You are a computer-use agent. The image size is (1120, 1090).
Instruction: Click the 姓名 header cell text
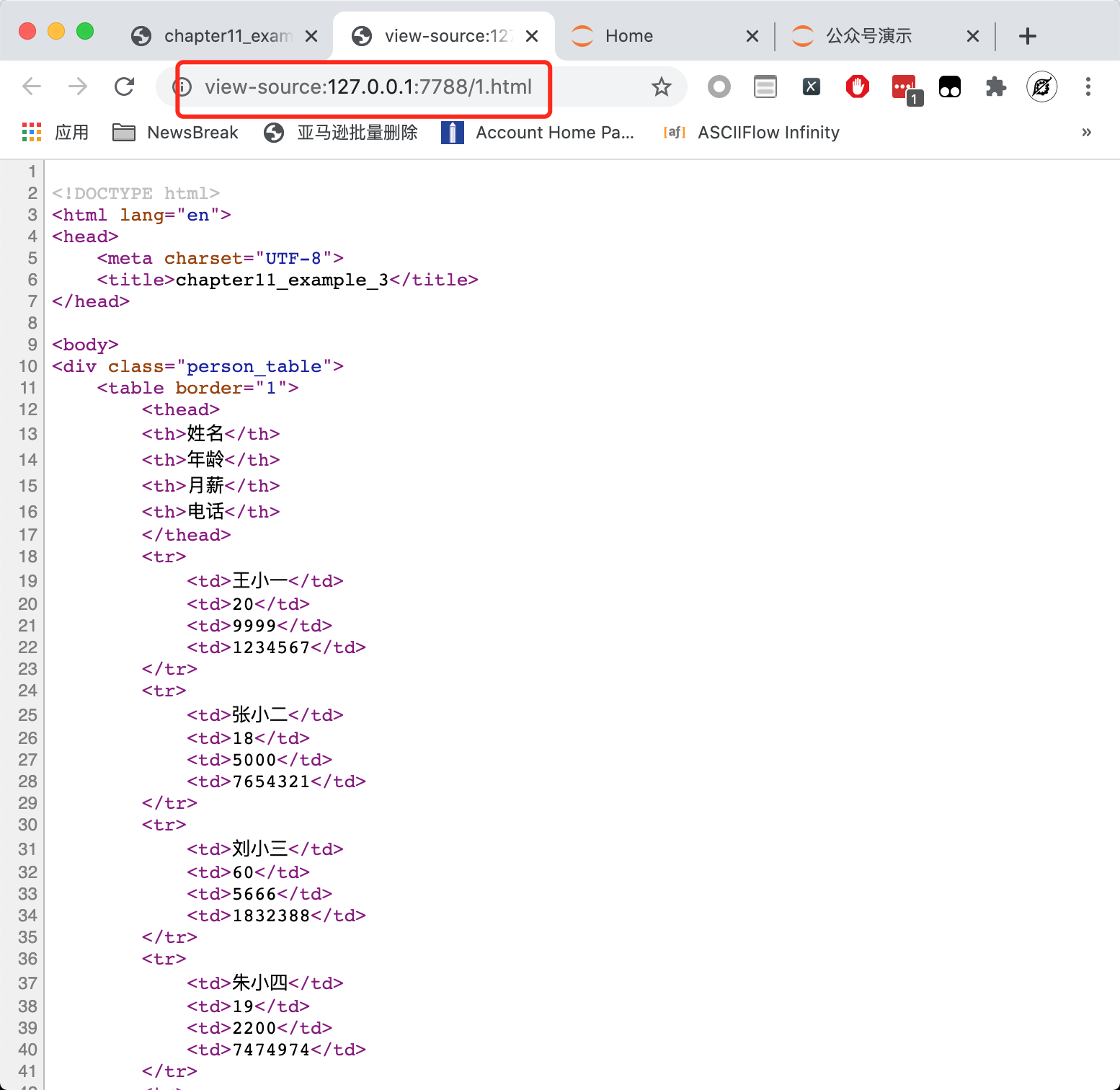tap(205, 433)
